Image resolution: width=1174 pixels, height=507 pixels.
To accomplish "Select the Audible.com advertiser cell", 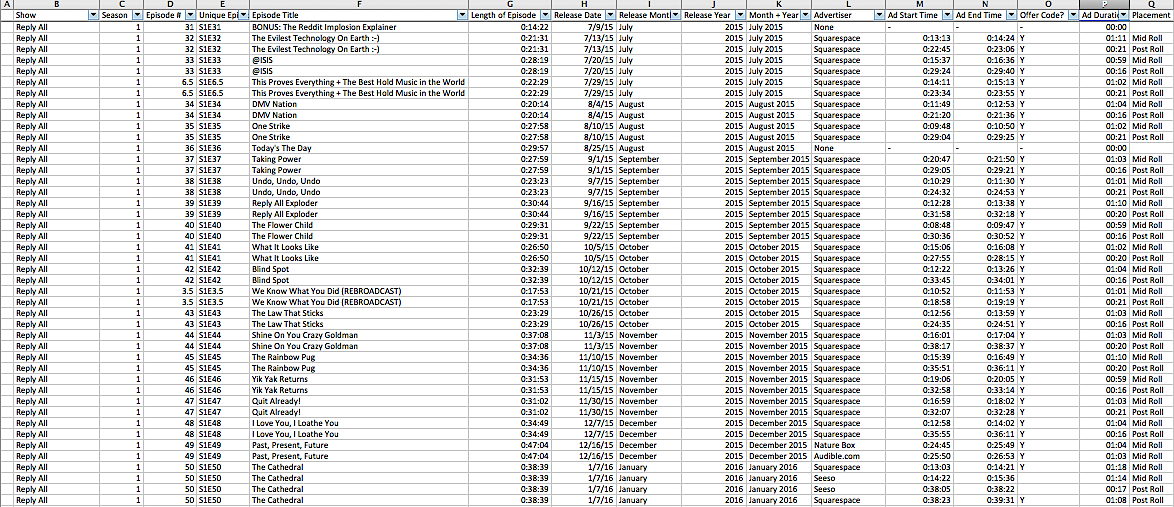I will click(x=848, y=455).
